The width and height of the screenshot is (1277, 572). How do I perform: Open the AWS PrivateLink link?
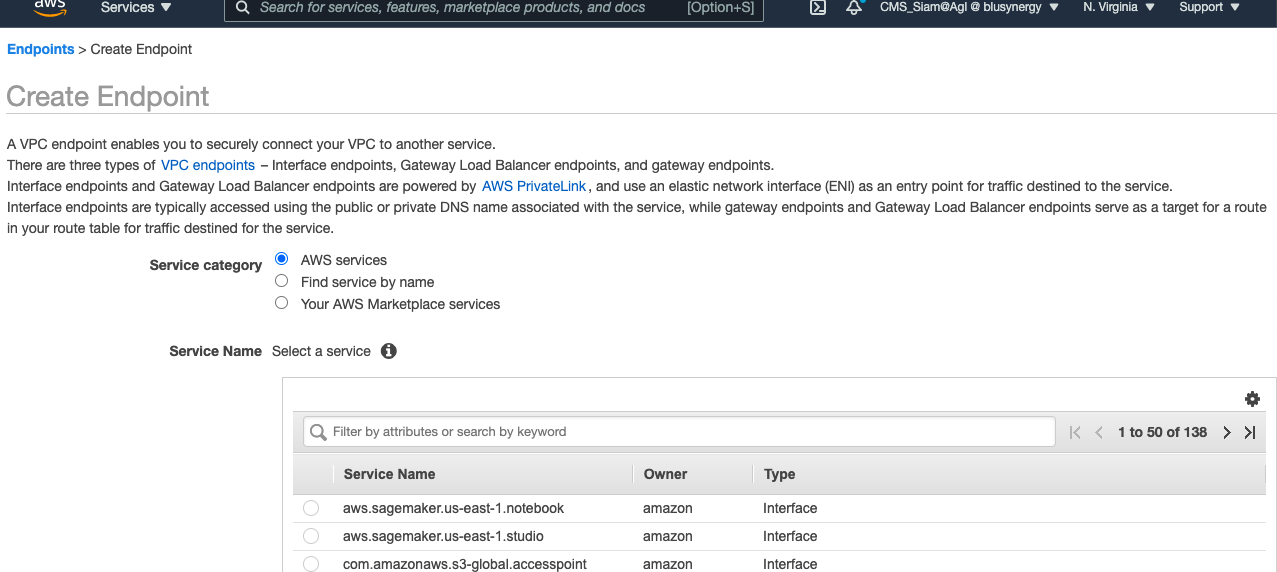pyautogui.click(x=534, y=186)
